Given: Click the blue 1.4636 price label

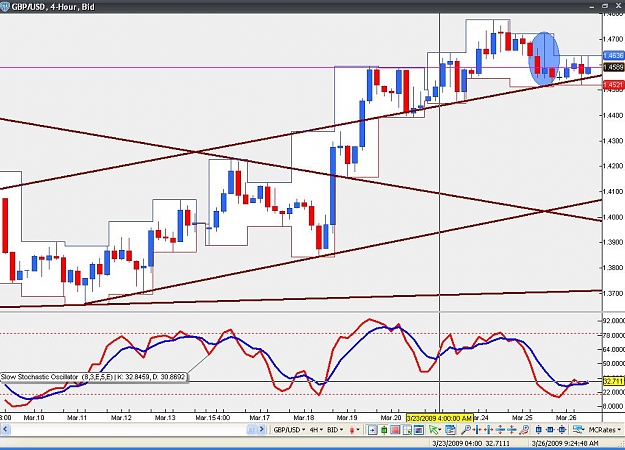Looking at the screenshot, I should (x=614, y=56).
